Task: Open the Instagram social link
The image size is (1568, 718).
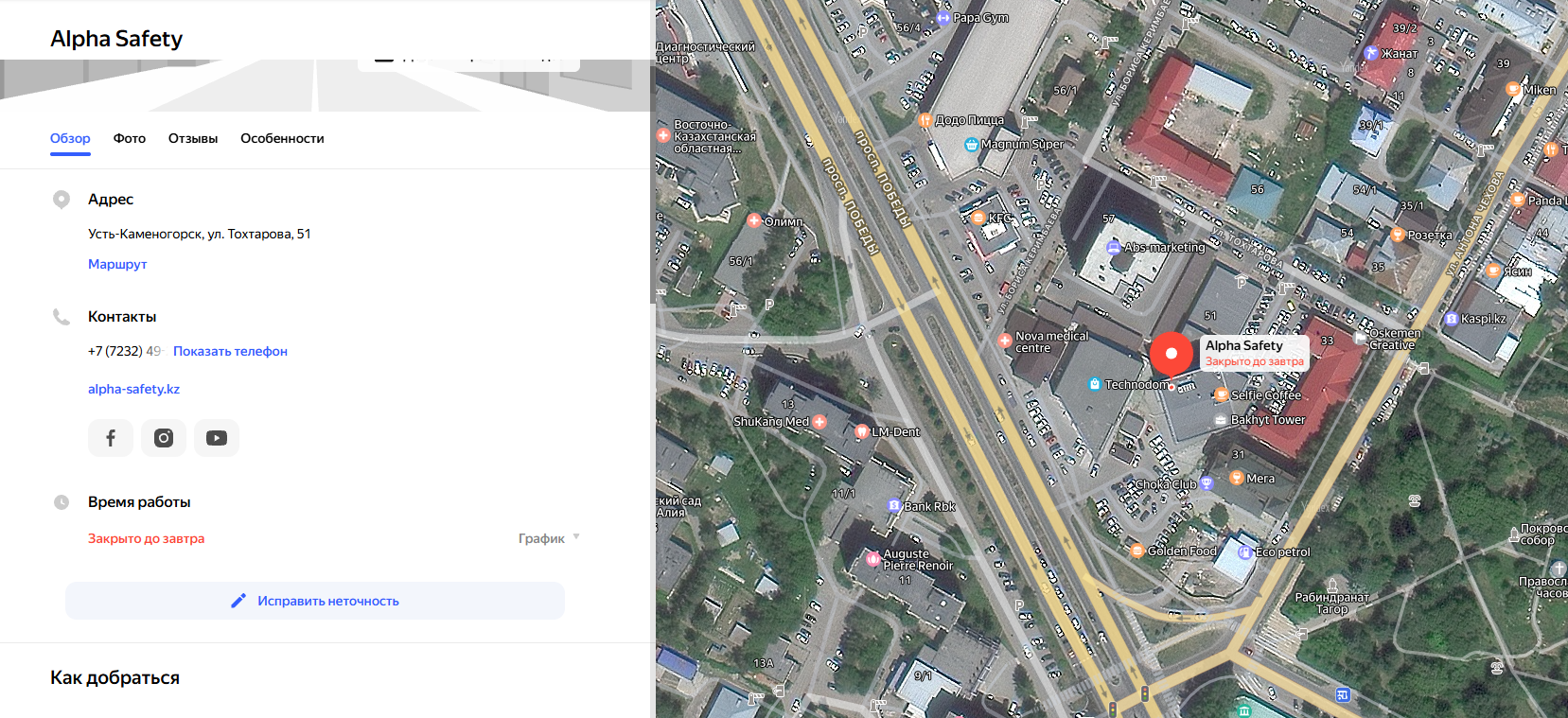Action: (164, 438)
